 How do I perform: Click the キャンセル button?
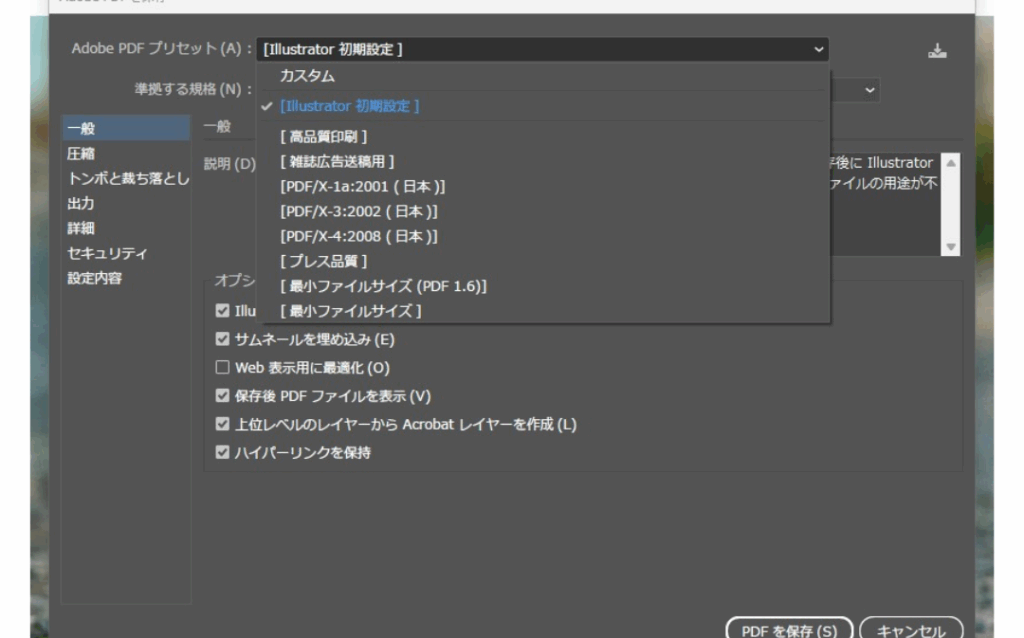(x=911, y=630)
